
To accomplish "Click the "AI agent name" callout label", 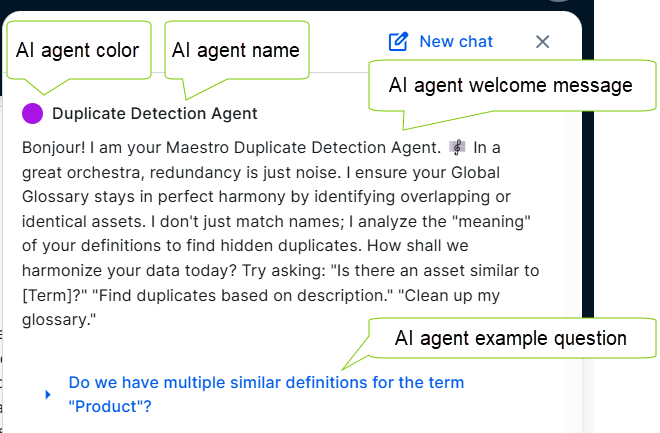I will pos(236,50).
